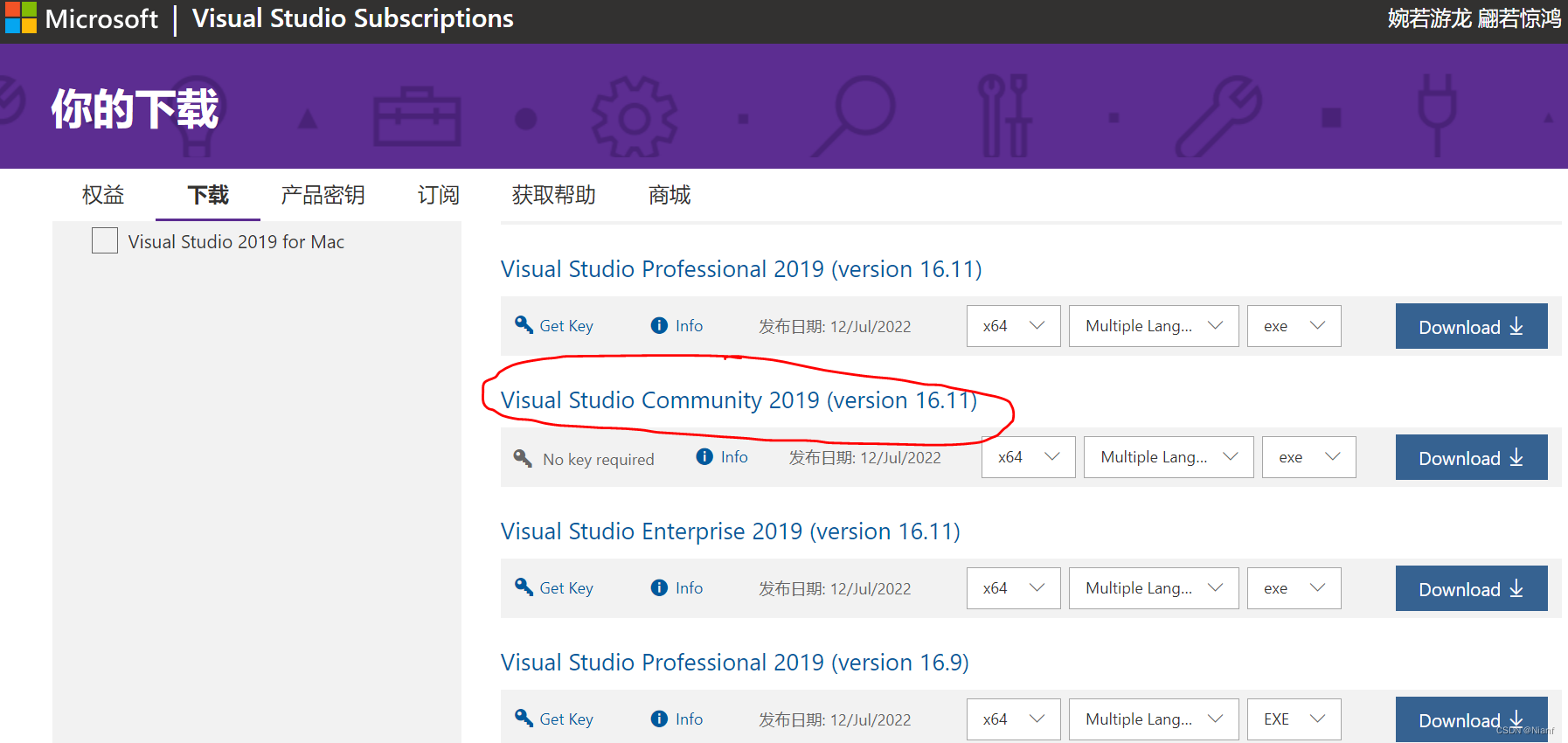This screenshot has width=1568, height=743.
Task: Click the info icon in Community 2019 row
Action: pyautogui.click(x=704, y=456)
